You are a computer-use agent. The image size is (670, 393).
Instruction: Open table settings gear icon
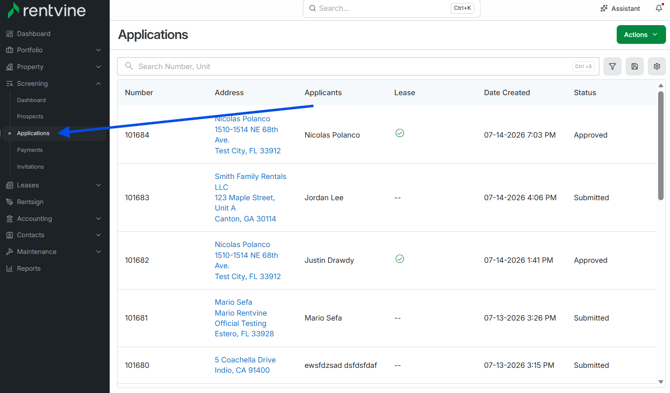click(657, 67)
